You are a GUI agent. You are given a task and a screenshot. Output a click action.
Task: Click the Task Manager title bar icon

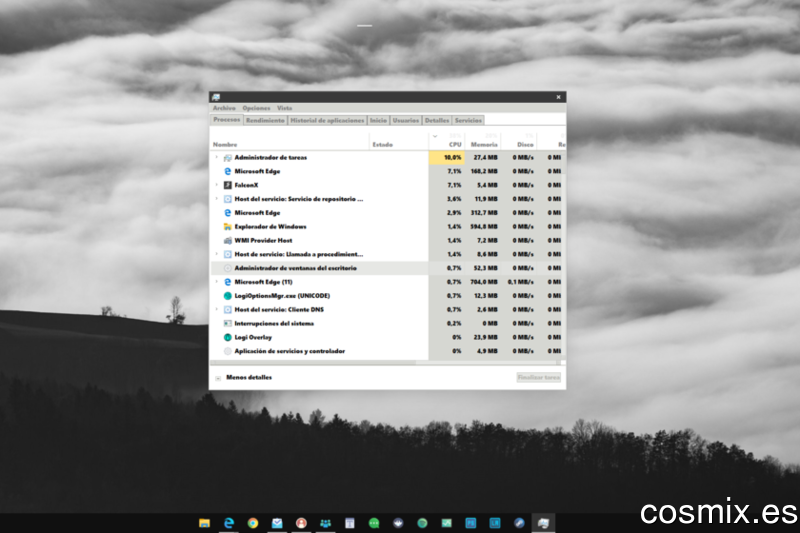click(x=216, y=97)
